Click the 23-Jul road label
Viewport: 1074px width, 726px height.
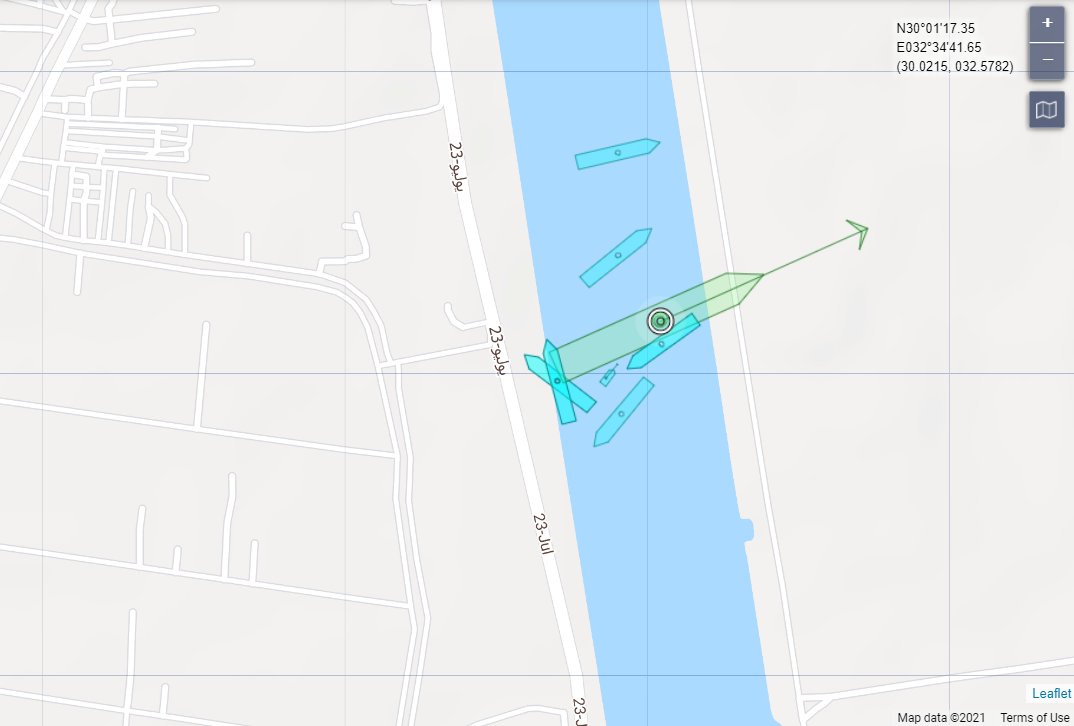click(x=543, y=534)
